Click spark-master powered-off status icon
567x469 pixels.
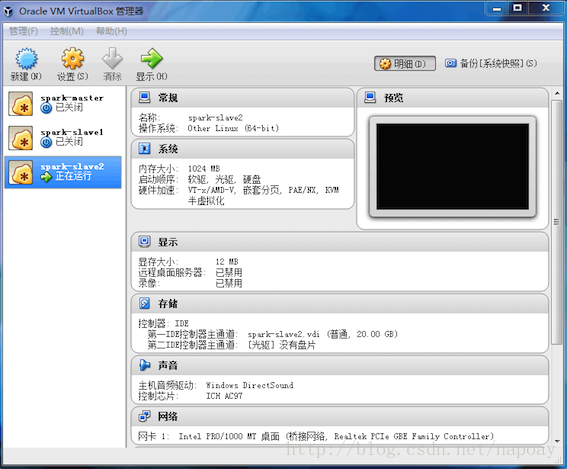(46, 108)
